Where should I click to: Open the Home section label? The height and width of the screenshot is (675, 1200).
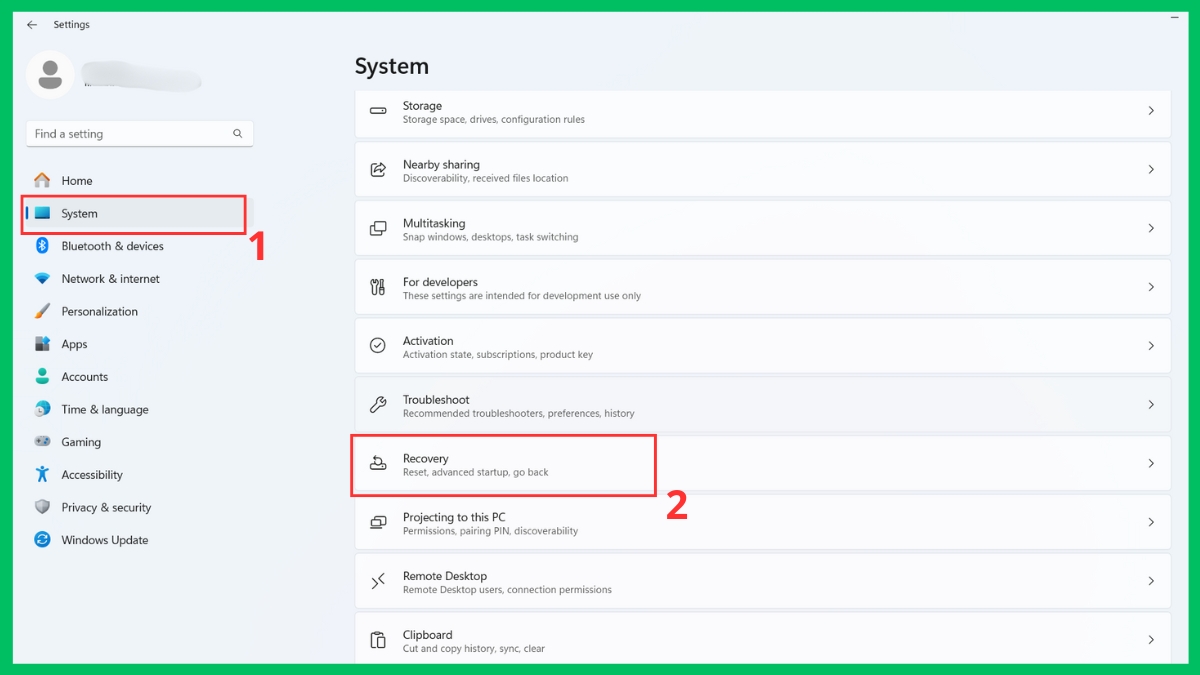77,181
